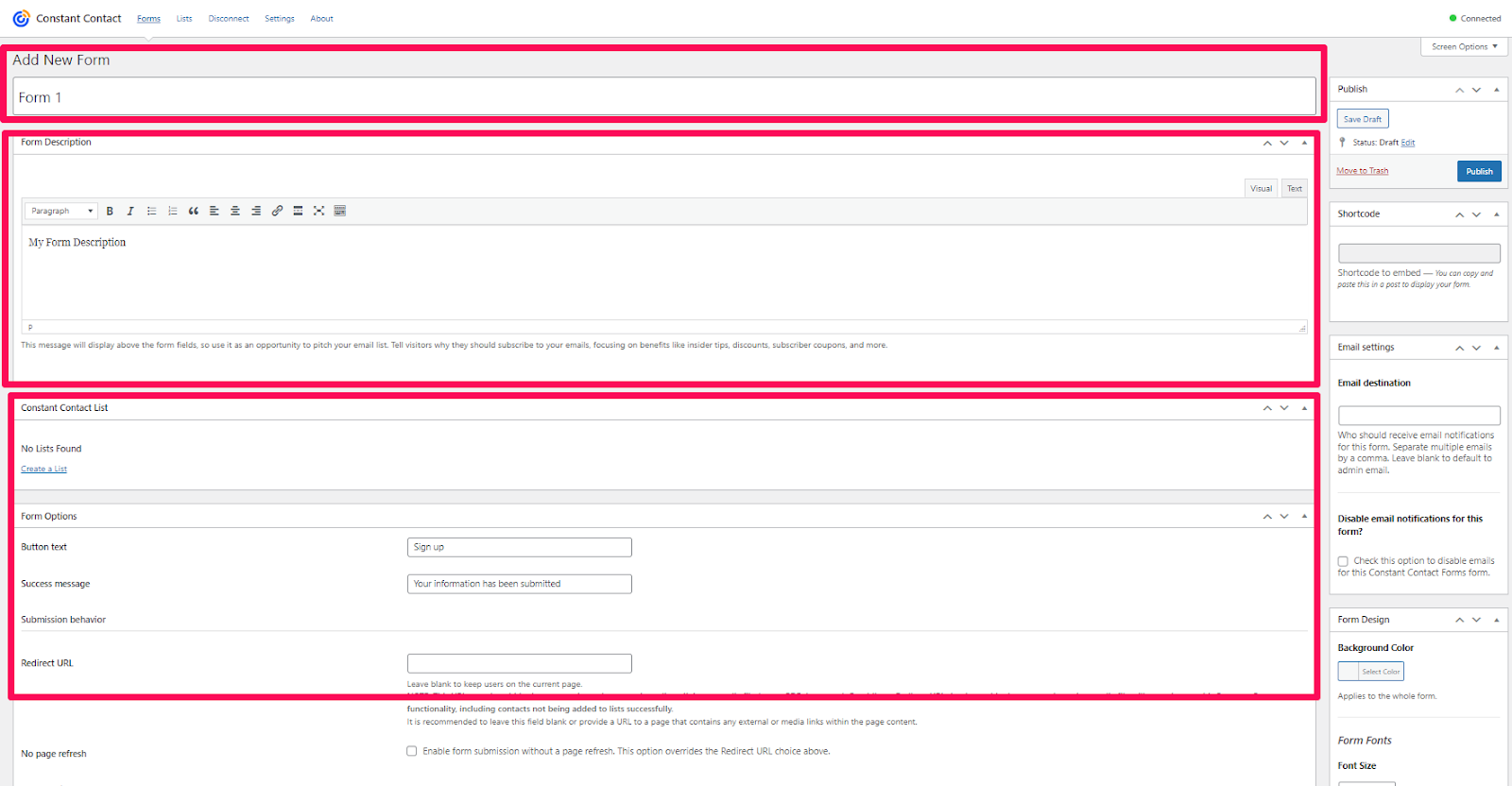Open the Forms menu item

pos(148,19)
